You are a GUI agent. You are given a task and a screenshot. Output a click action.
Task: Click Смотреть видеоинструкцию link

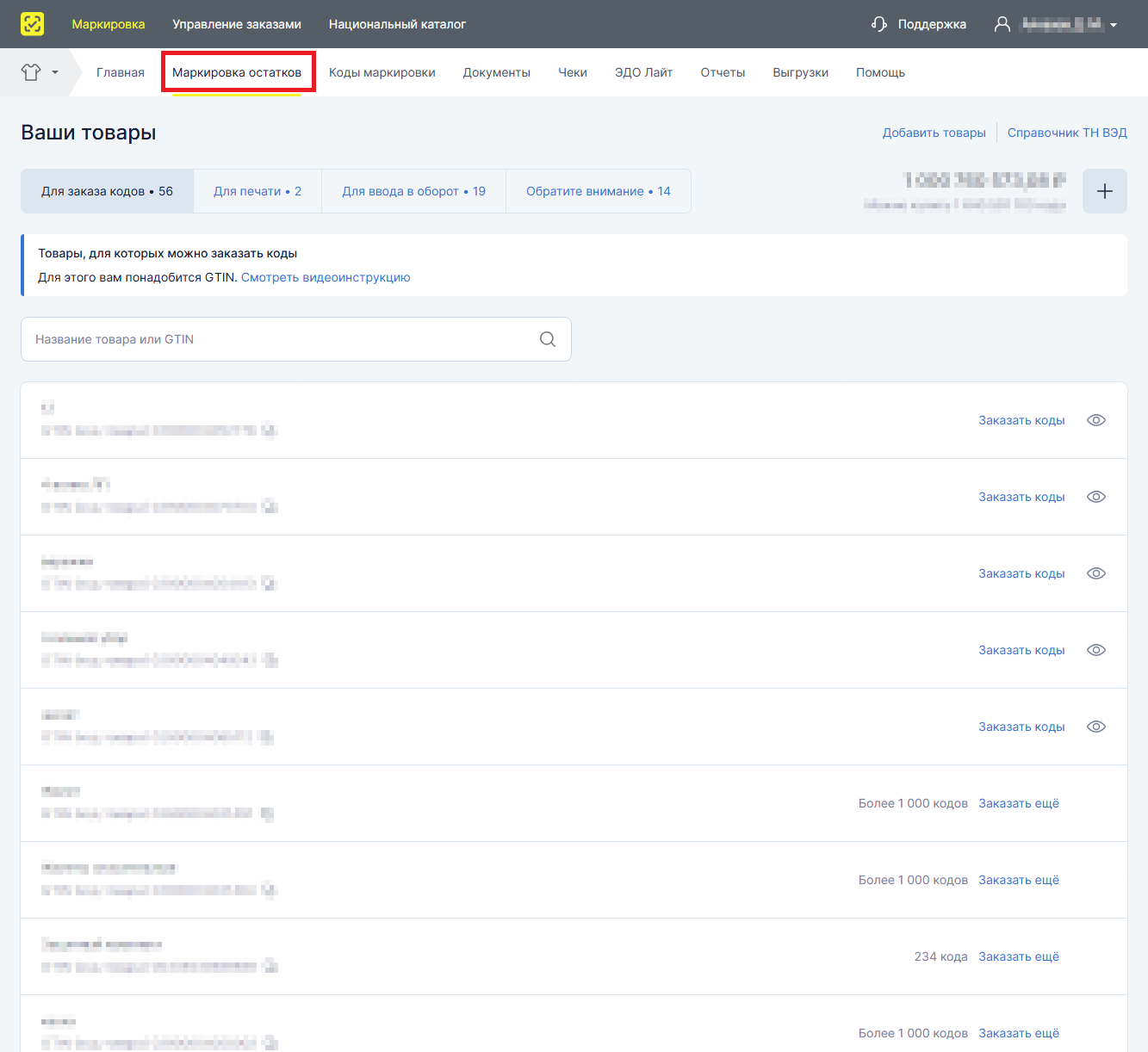[326, 277]
